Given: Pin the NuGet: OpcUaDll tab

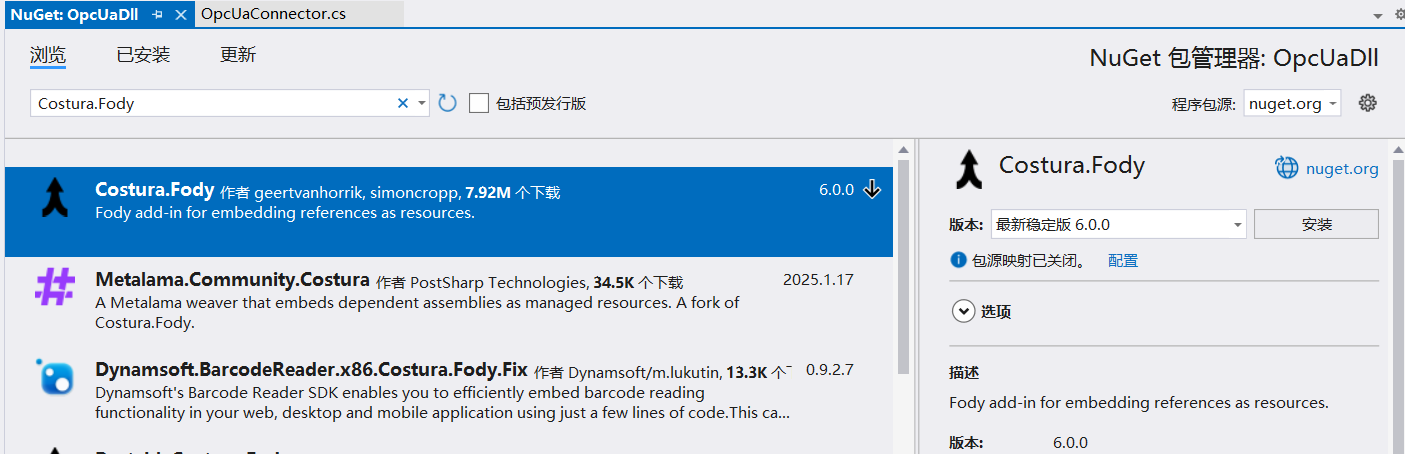Looking at the screenshot, I should click(x=158, y=15).
